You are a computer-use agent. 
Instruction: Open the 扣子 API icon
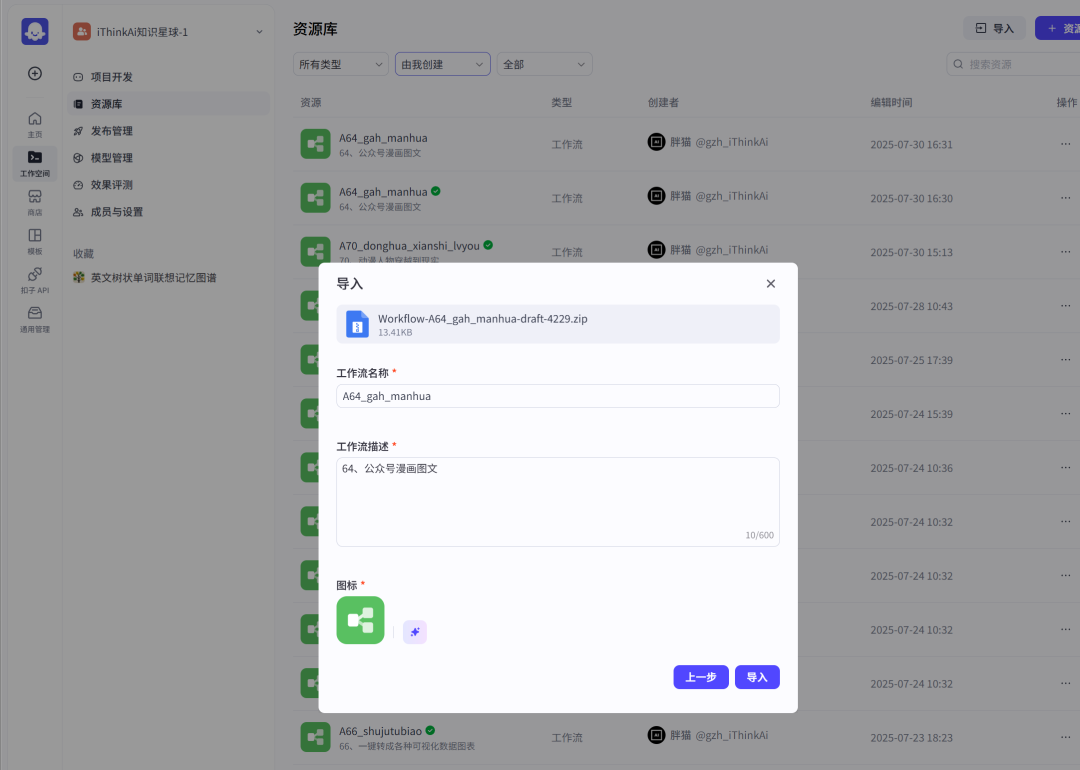34,280
